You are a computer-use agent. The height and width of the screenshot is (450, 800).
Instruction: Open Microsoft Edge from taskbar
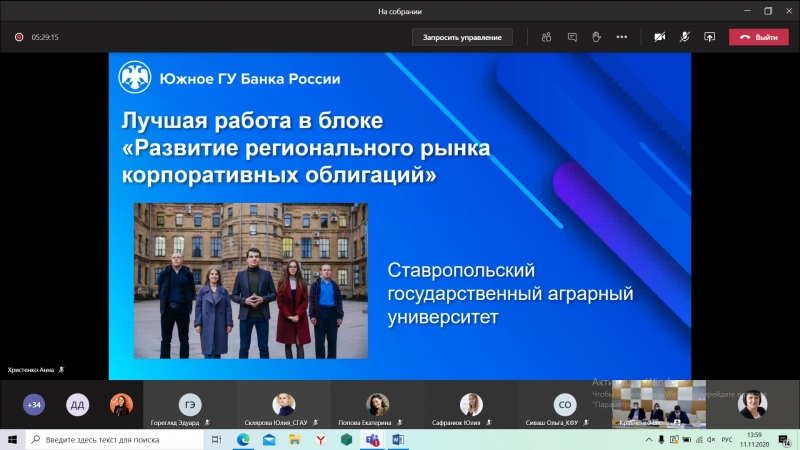tap(243, 439)
